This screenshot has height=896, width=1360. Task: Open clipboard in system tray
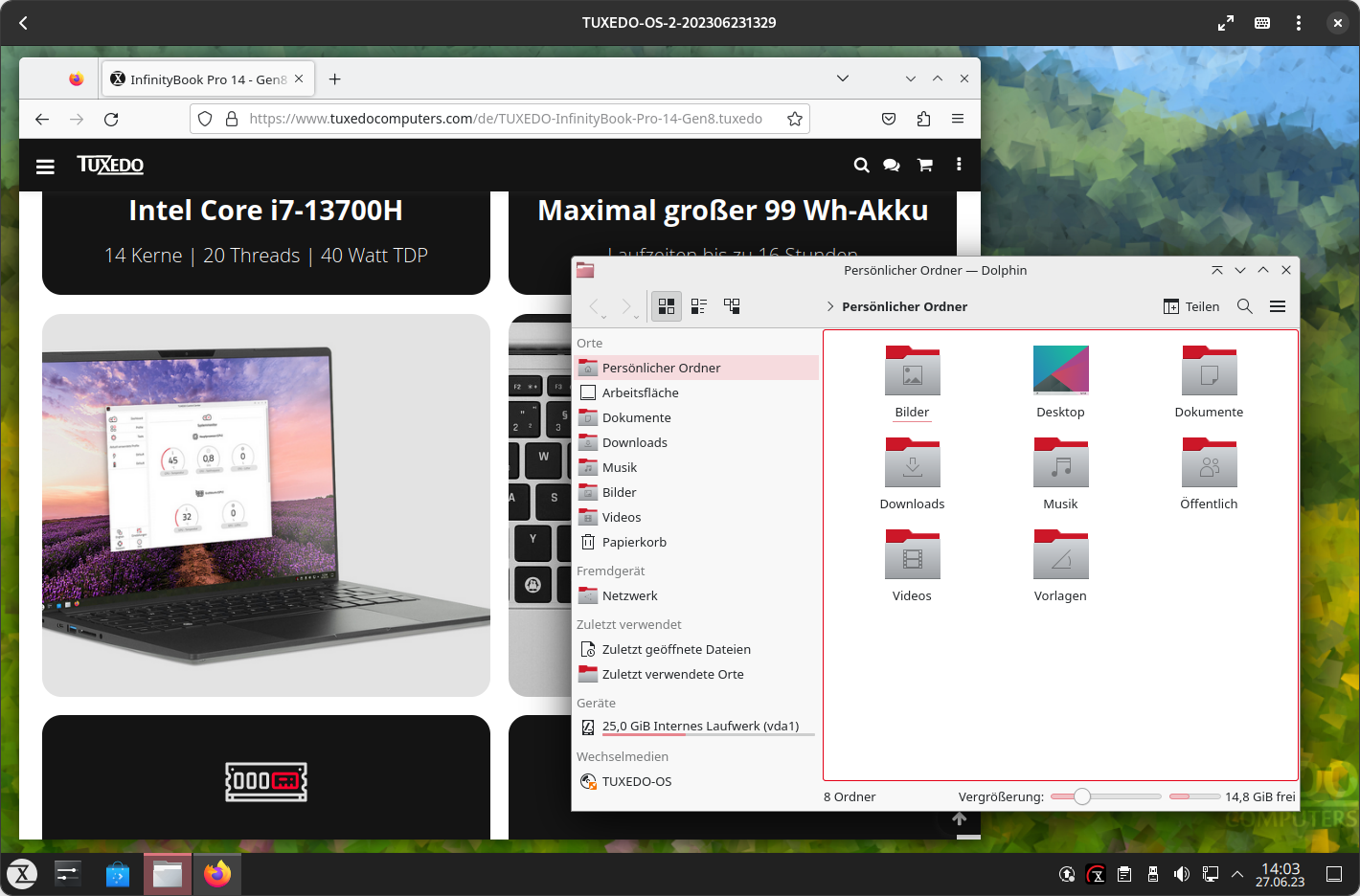click(1124, 874)
